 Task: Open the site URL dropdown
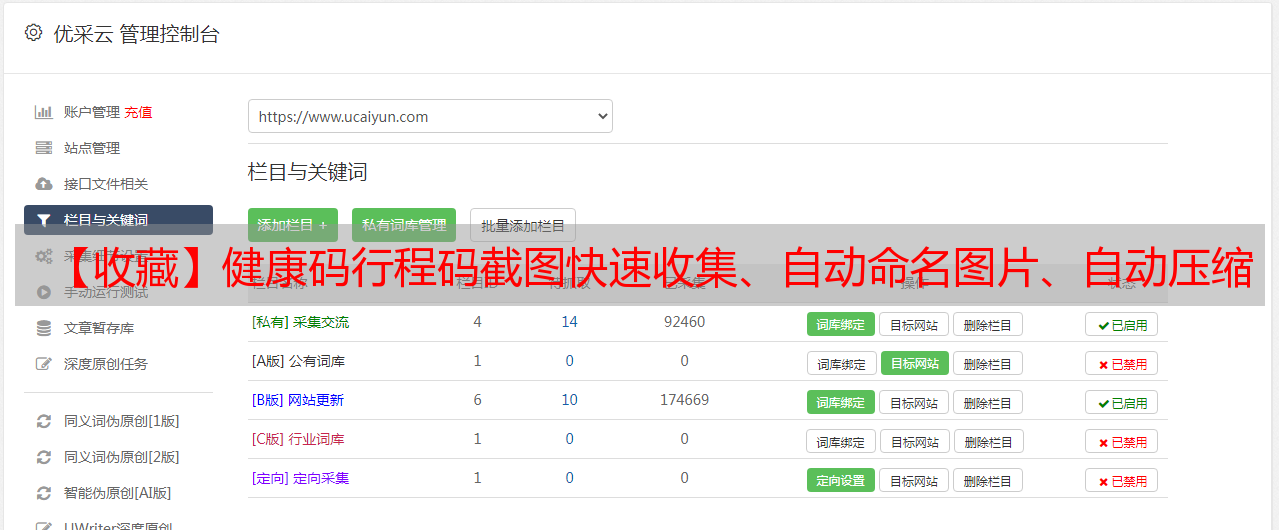pyautogui.click(x=430, y=116)
